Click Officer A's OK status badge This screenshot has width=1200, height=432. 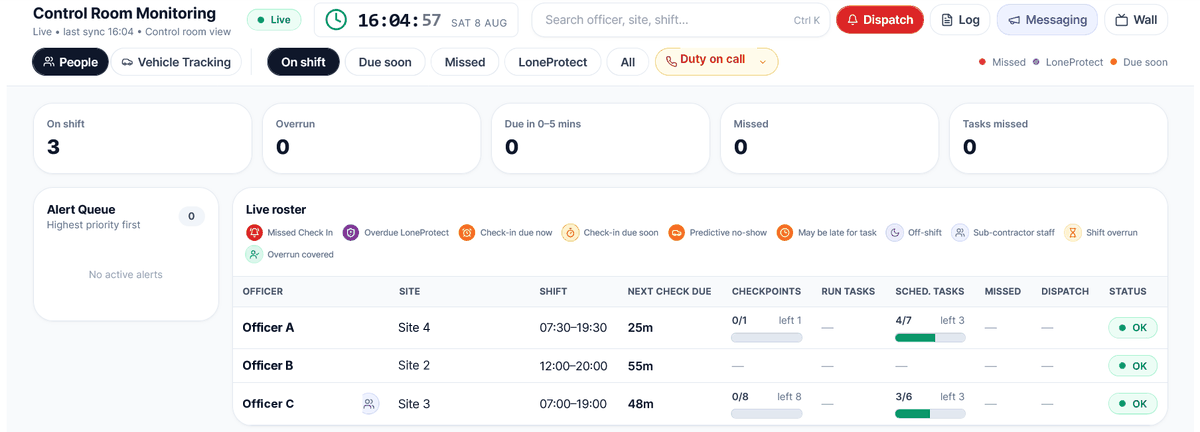pos(1132,328)
